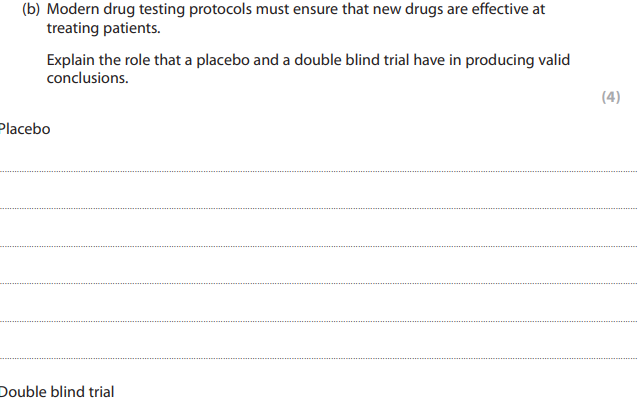Click the word "Explain" starting the instruction
Screen dimensions: 638x403
point(71,60)
